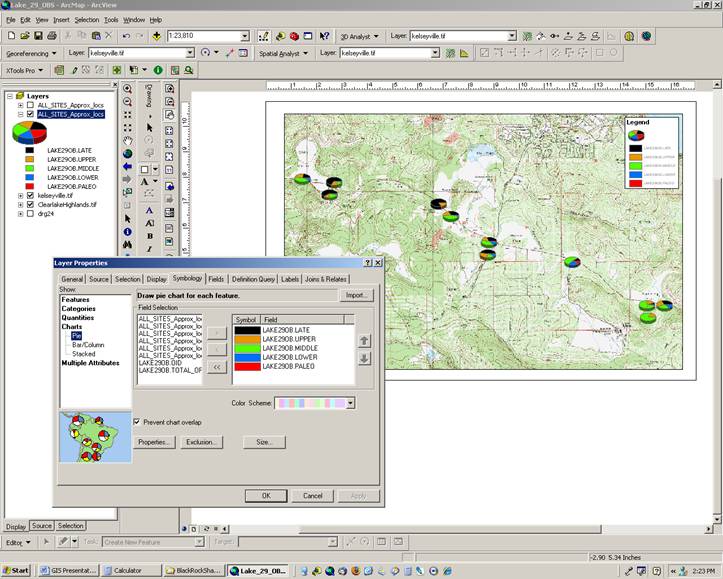Click the black LAKE29OB.LATE symbol swatch
This screenshot has width=723, height=579.
248,330
